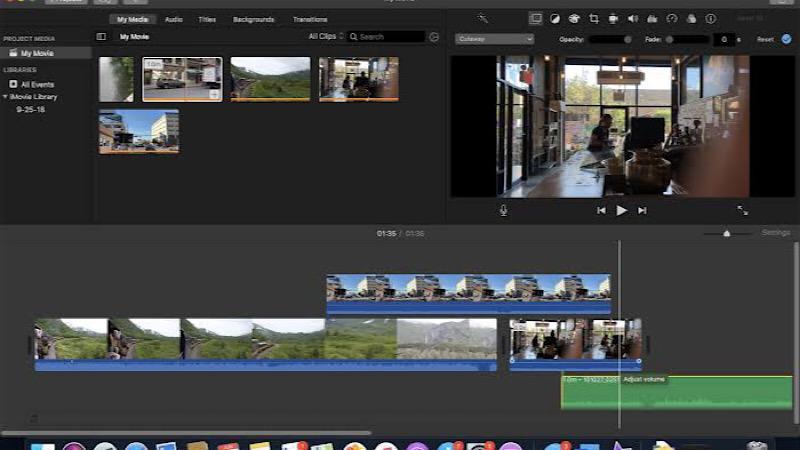Click the cutaway city clip in timeline

pos(468,294)
